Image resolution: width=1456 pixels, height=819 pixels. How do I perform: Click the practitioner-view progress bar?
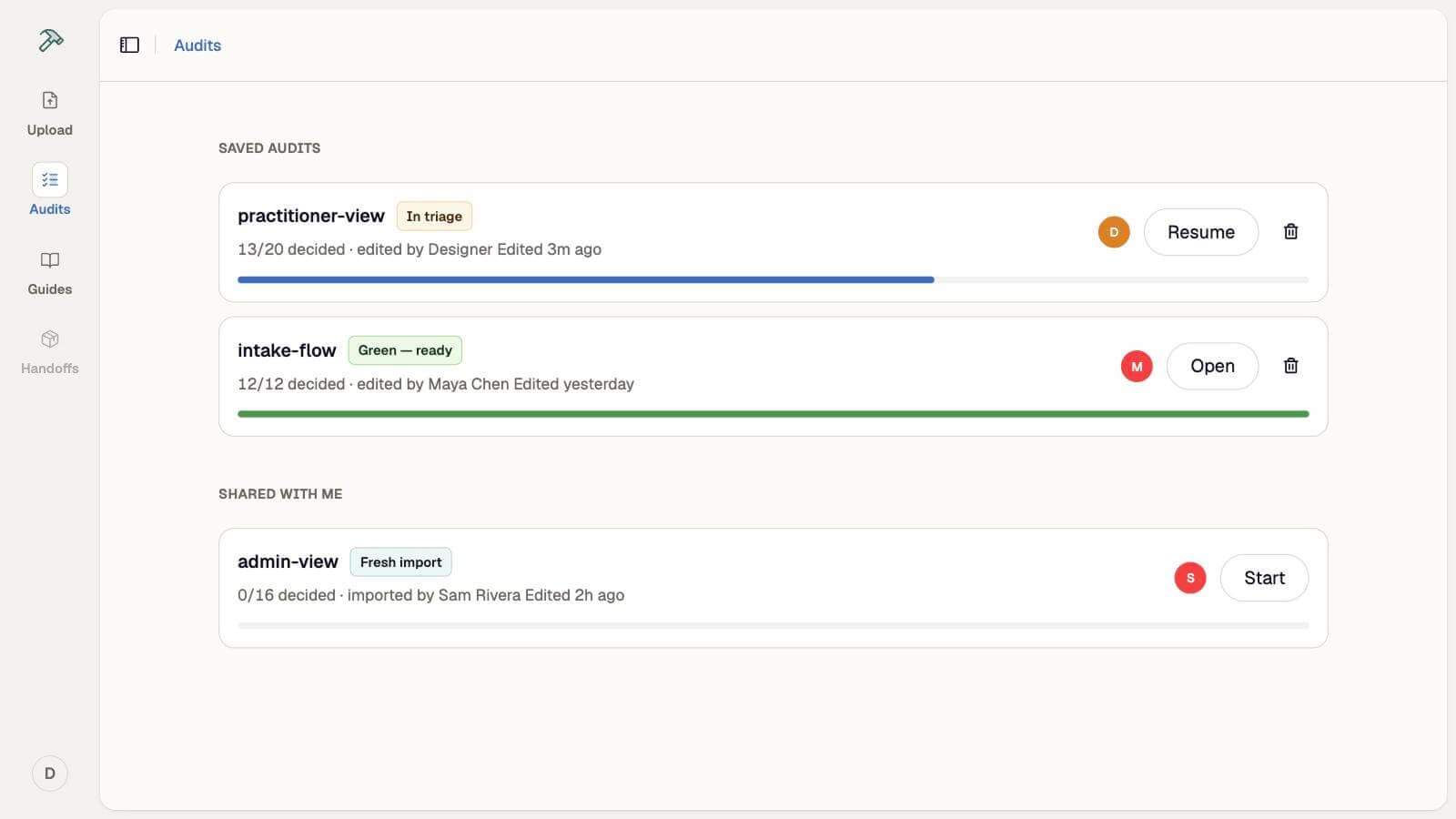point(773,279)
